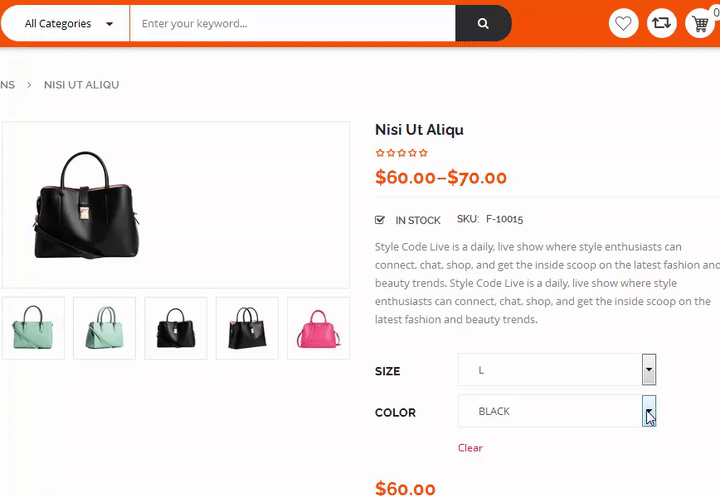Open the Size dropdown arrow

(649, 370)
